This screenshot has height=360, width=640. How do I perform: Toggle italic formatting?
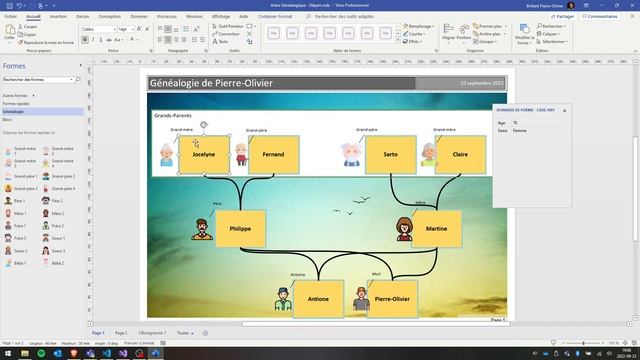click(93, 40)
